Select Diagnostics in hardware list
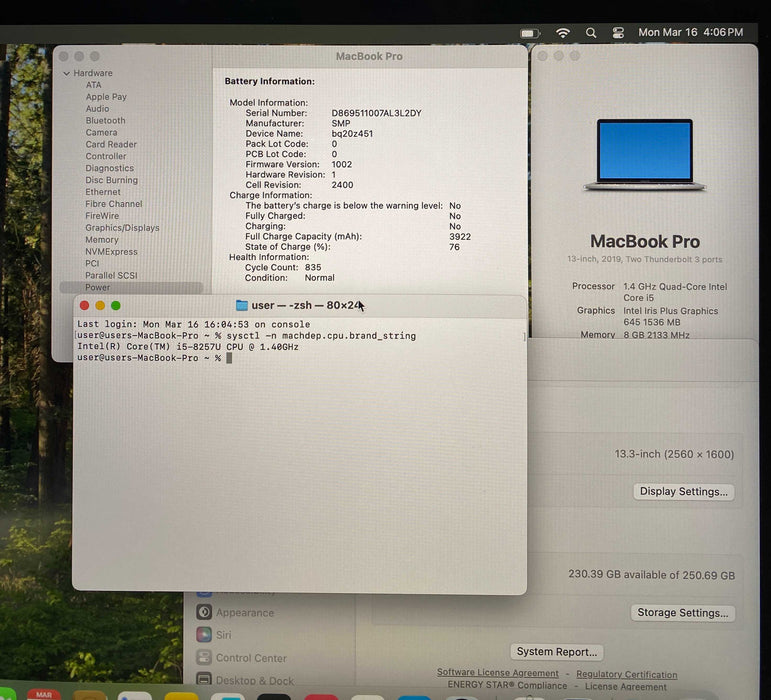Viewport: 771px width, 700px height. point(110,168)
